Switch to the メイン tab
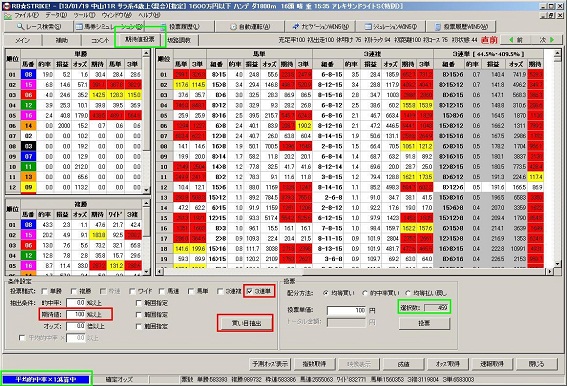567x386 pixels. point(23,40)
